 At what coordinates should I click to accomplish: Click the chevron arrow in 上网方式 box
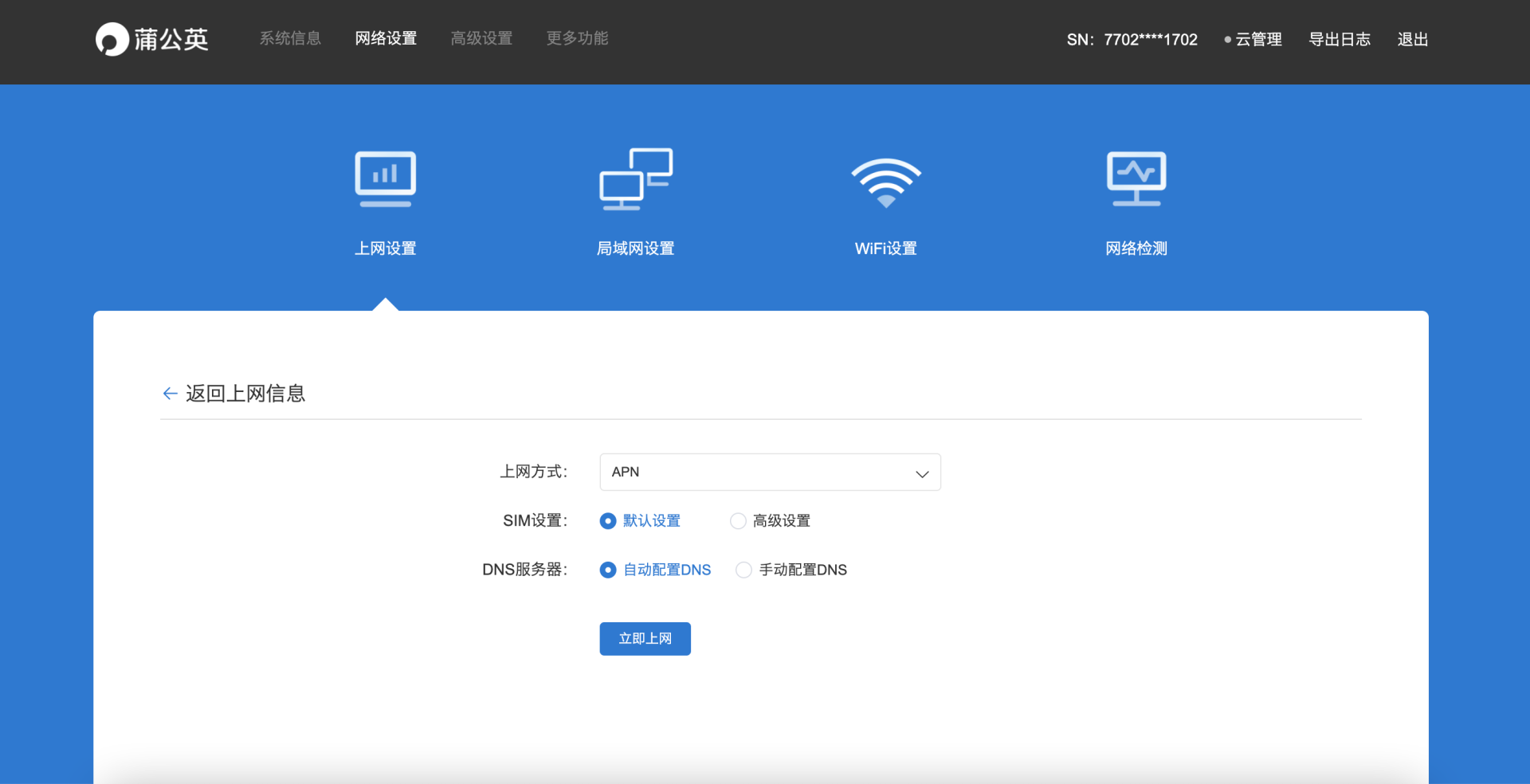(922, 473)
